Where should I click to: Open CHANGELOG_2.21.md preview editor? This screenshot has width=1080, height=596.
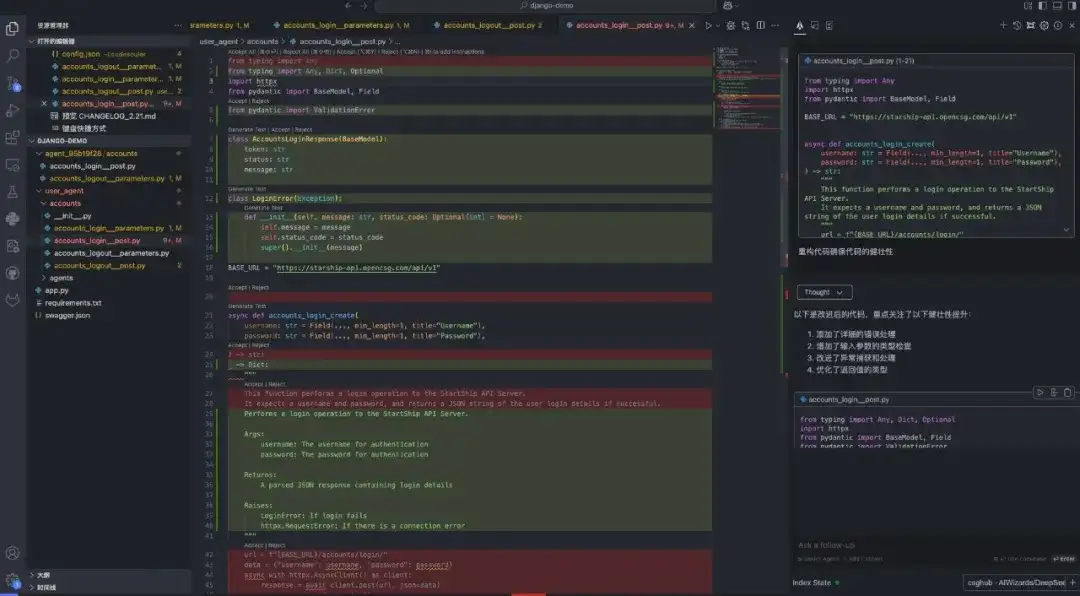[107, 116]
